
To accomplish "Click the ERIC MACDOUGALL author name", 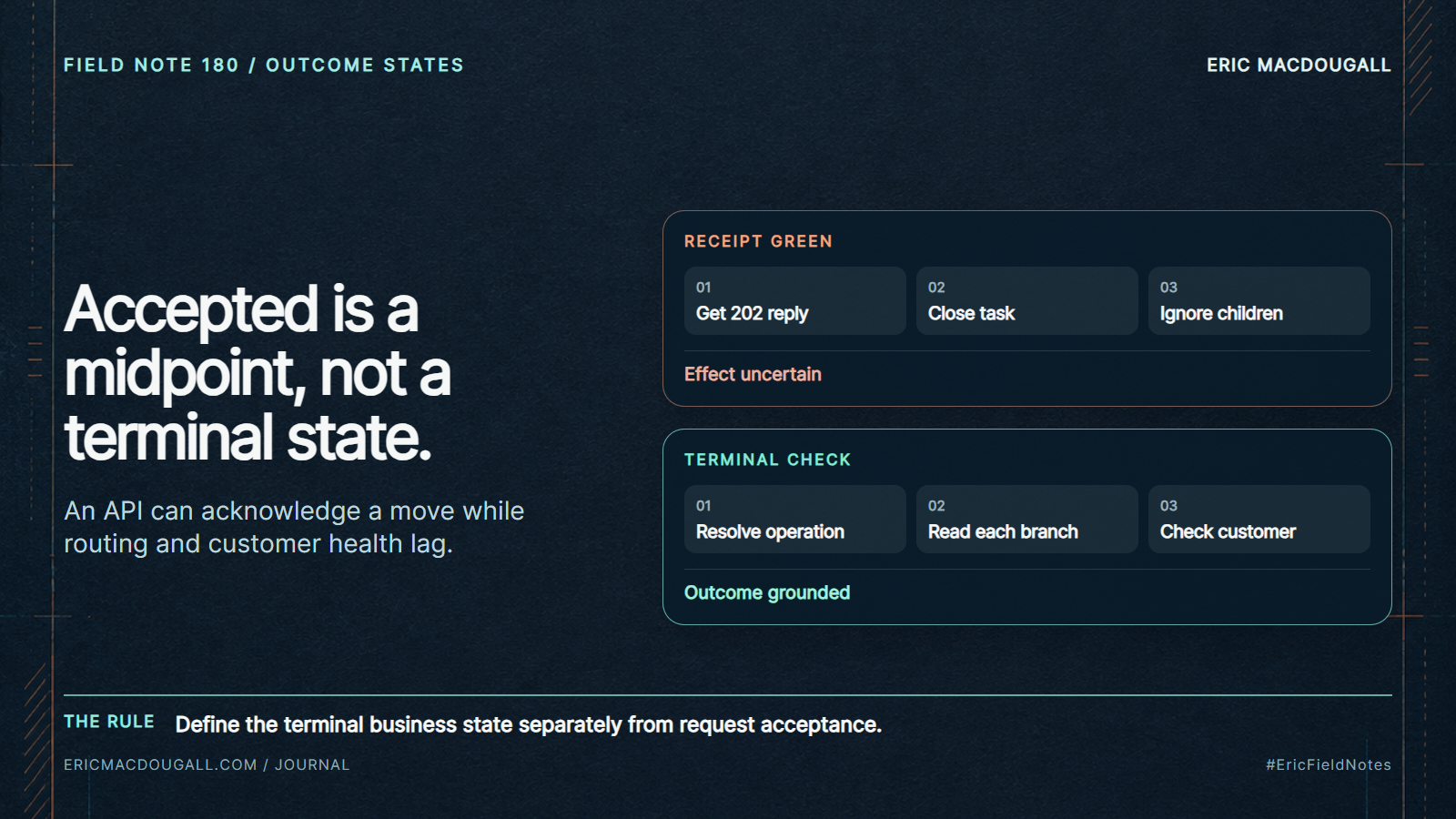I will [1299, 65].
